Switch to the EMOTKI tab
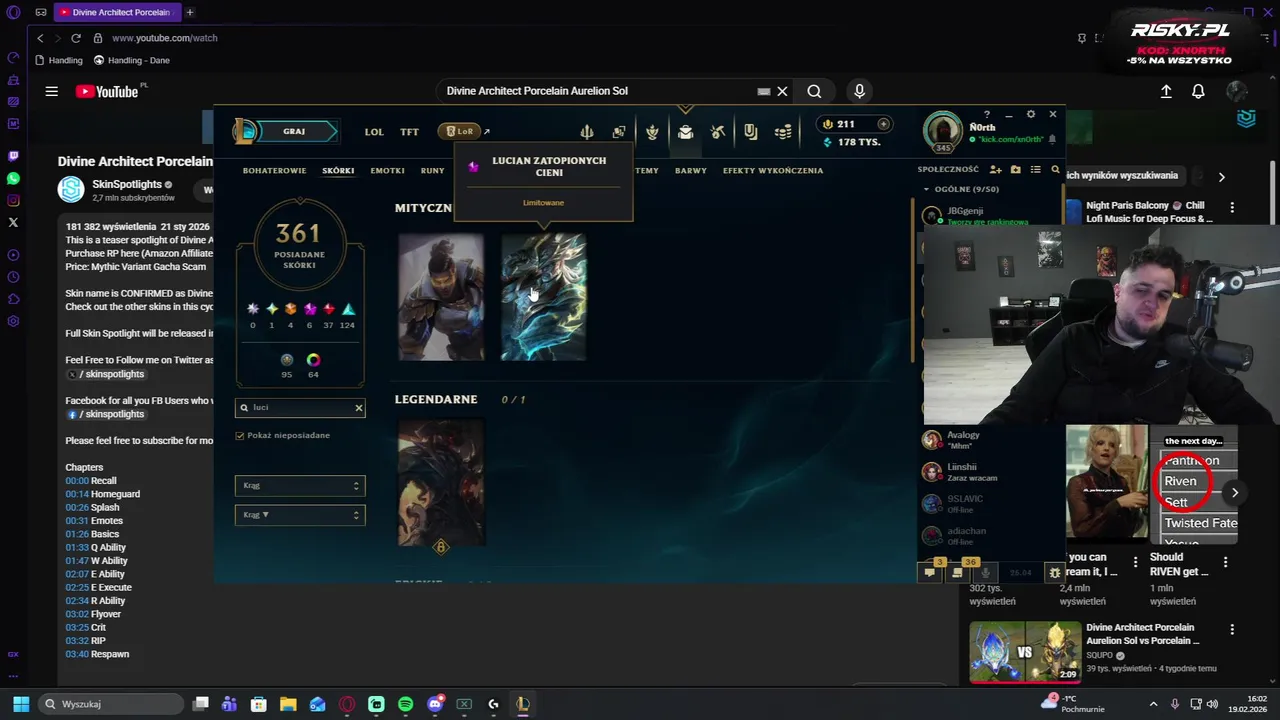Viewport: 1280px width, 720px height. [387, 170]
